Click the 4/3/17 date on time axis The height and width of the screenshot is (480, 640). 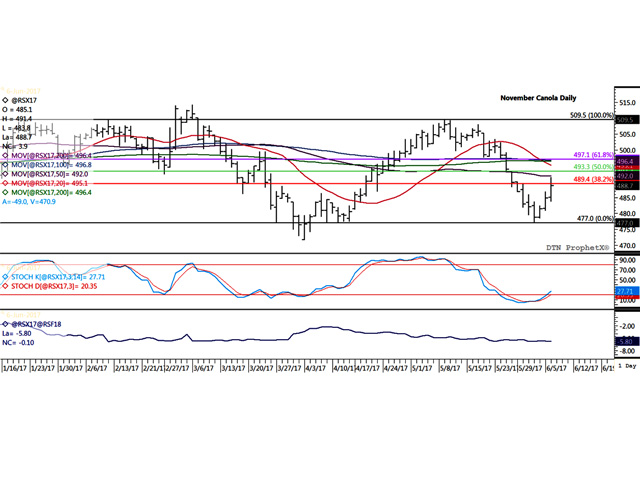tap(316, 368)
